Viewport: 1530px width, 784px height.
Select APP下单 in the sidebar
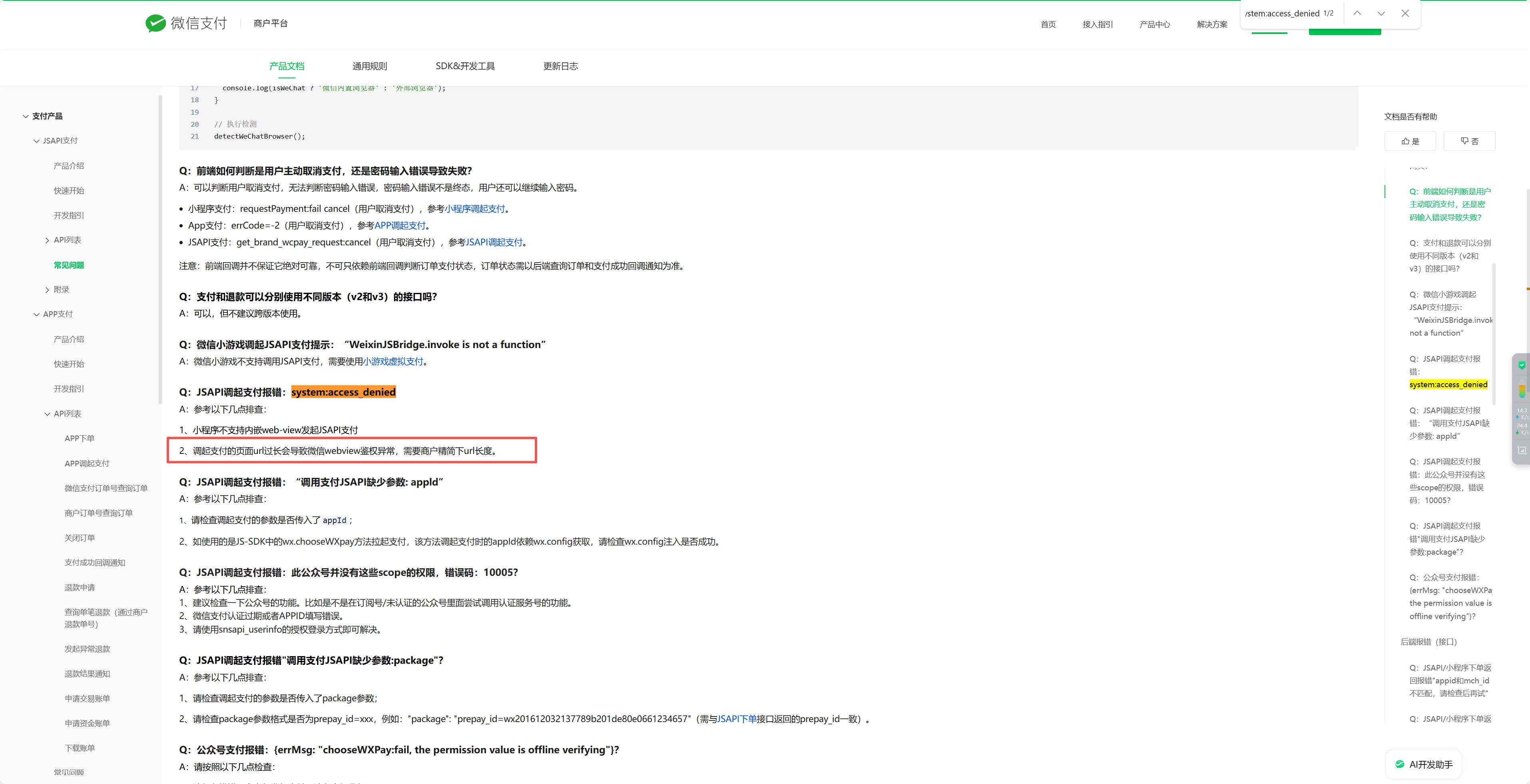click(x=80, y=438)
